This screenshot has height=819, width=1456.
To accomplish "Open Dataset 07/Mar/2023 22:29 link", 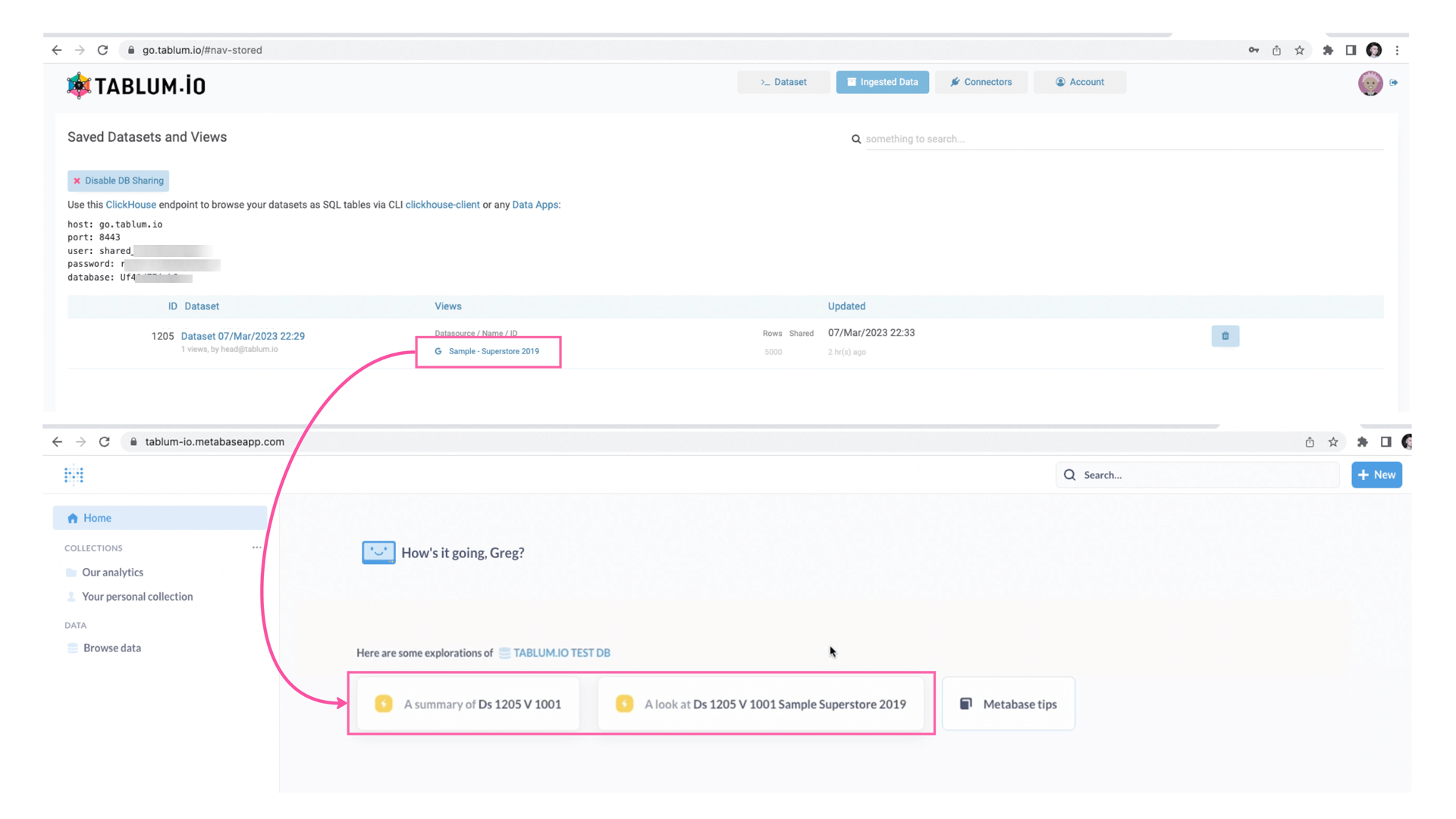I will 243,336.
